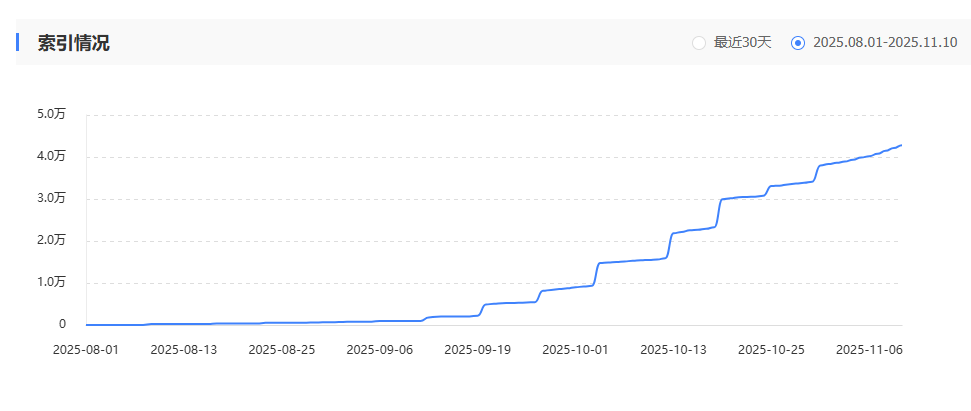The height and width of the screenshot is (411, 971).
Task: Click the 2025-11-06 x-axis date label
Action: pyautogui.click(x=870, y=350)
